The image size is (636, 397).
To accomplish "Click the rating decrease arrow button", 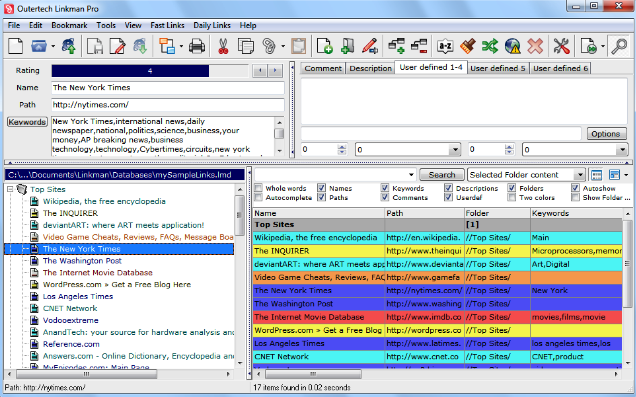I will pos(260,71).
